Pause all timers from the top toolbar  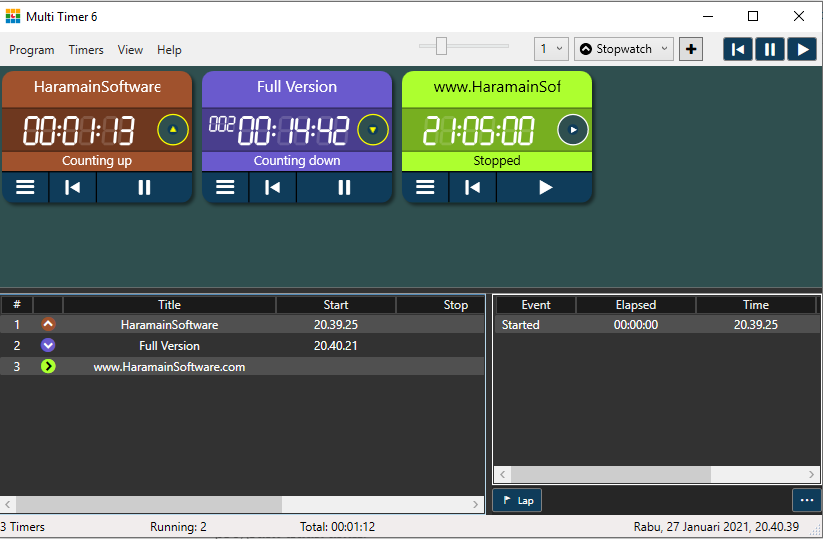[x=770, y=49]
